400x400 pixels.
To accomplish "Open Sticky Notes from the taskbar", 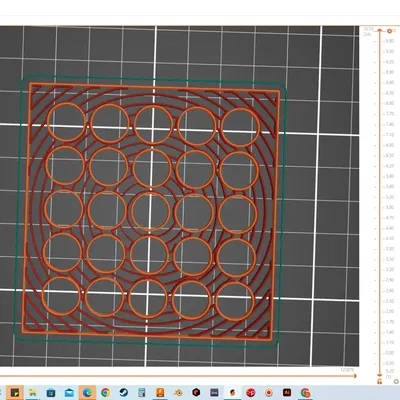I will (15, 392).
